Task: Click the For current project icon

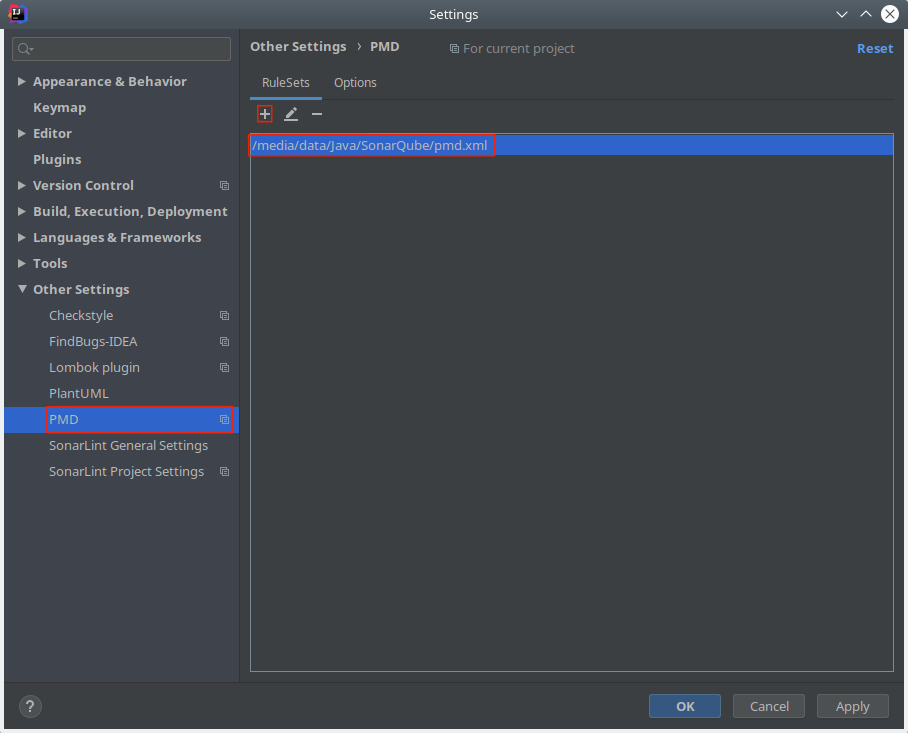Action: (455, 49)
